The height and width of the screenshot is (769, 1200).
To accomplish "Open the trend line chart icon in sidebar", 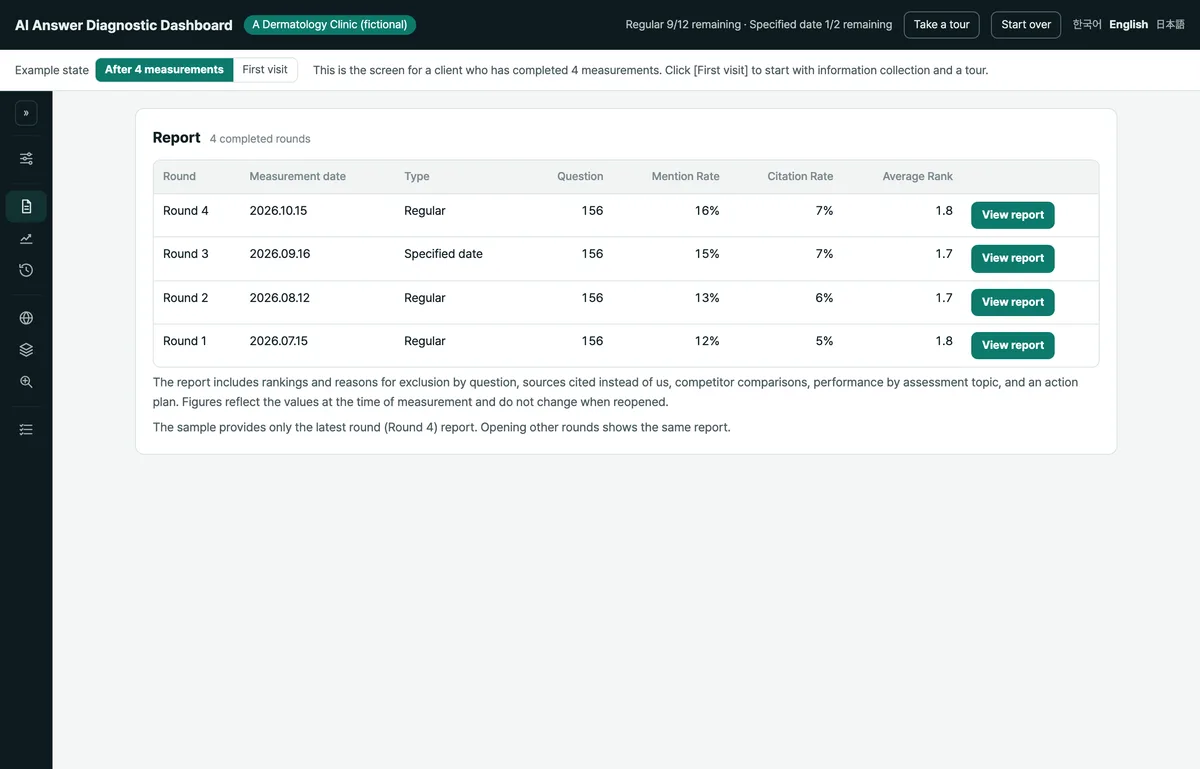I will pyautogui.click(x=26, y=238).
